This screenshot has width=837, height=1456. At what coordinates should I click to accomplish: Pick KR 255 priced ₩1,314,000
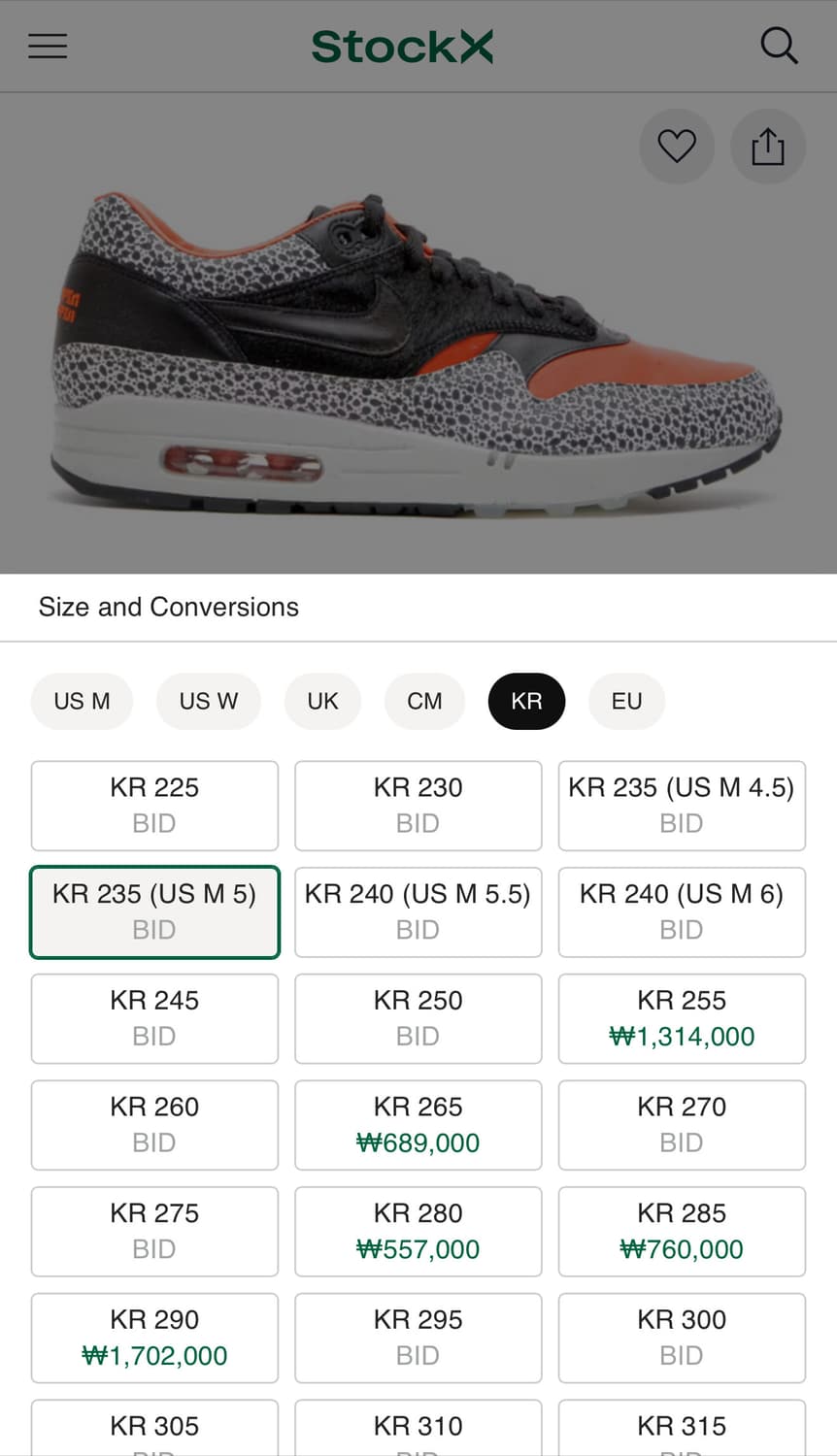click(x=682, y=1018)
